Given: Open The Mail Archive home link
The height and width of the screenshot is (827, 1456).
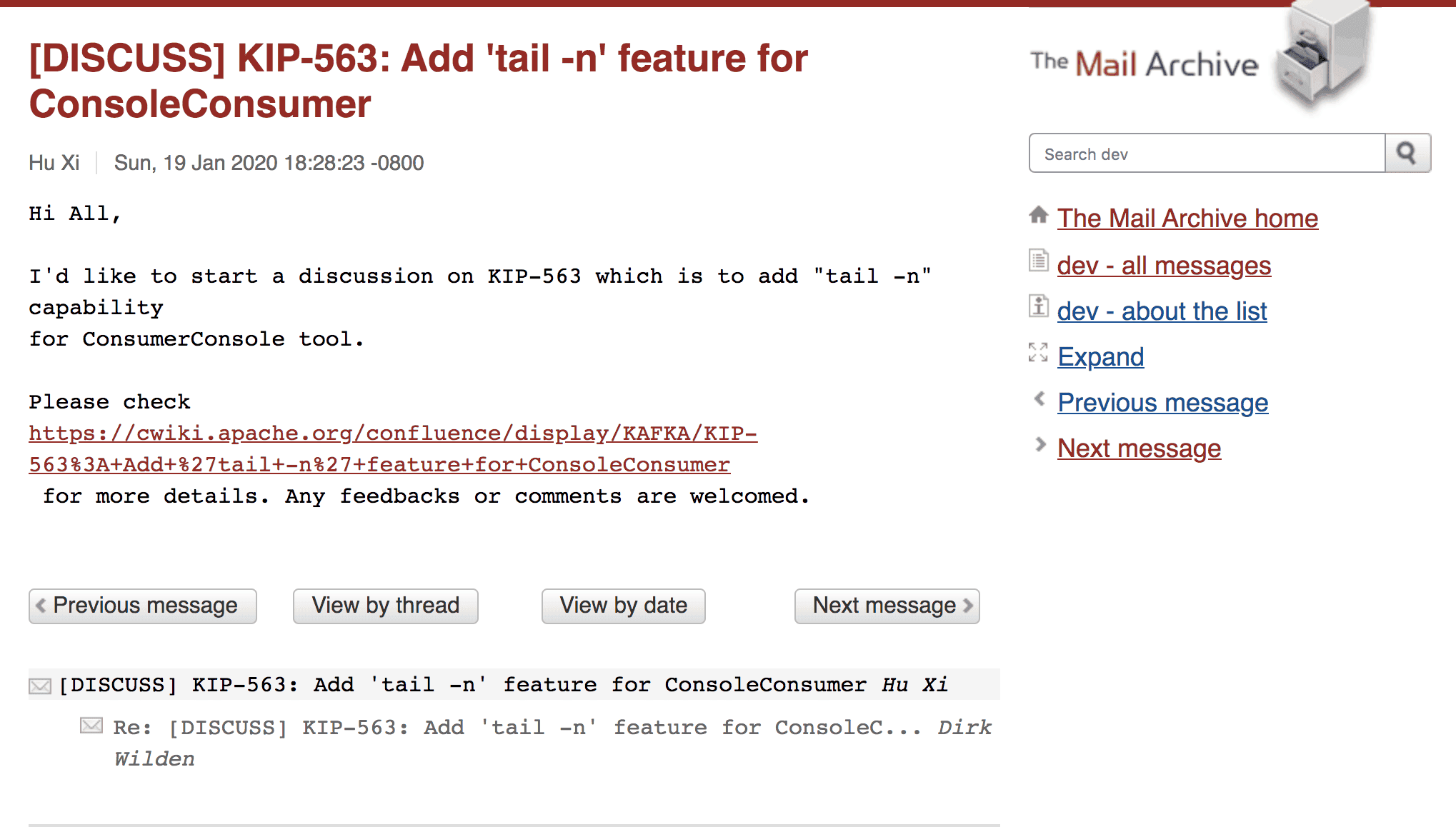Looking at the screenshot, I should (x=1187, y=219).
